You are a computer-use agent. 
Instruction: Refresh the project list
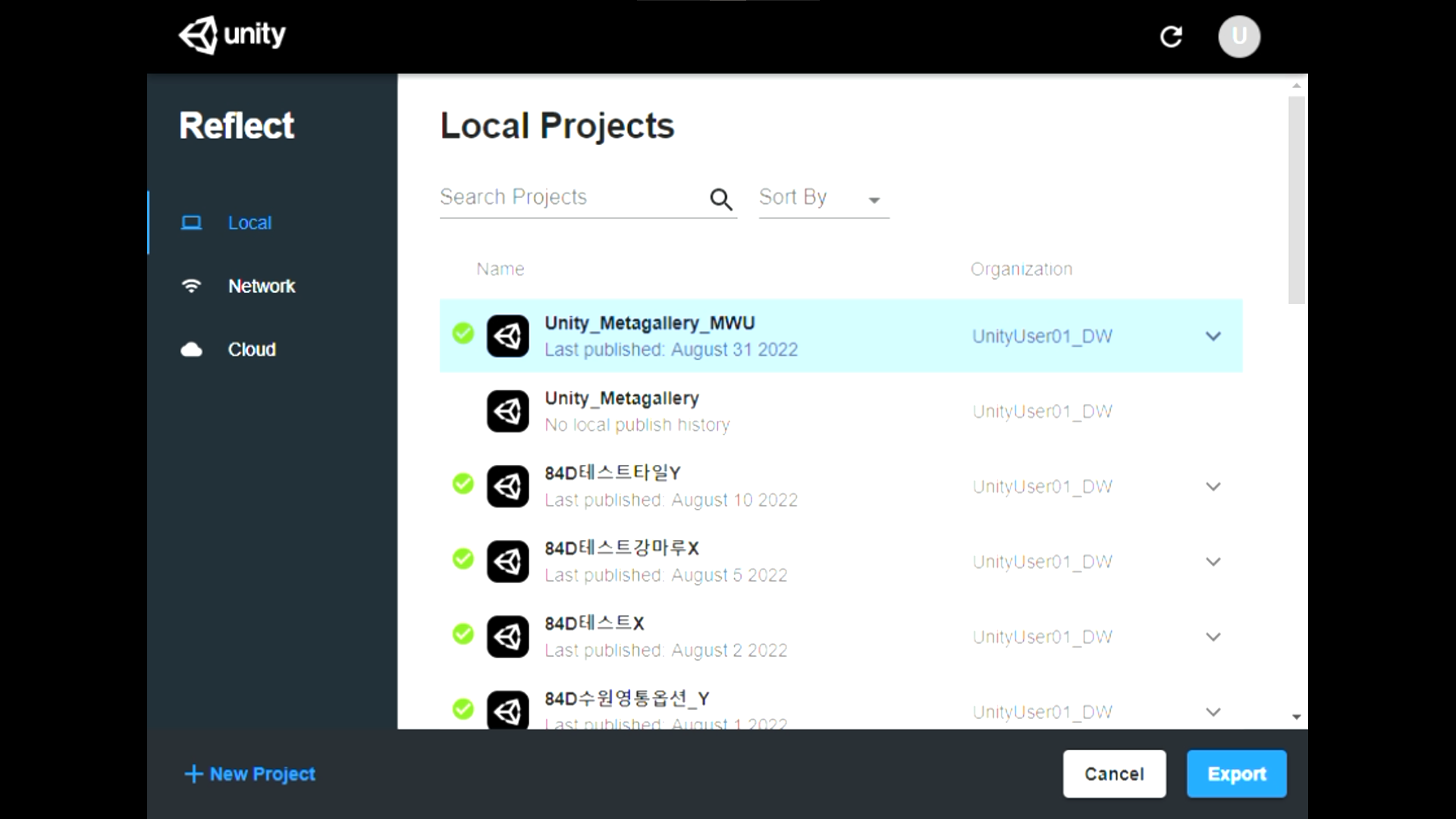coord(1171,36)
